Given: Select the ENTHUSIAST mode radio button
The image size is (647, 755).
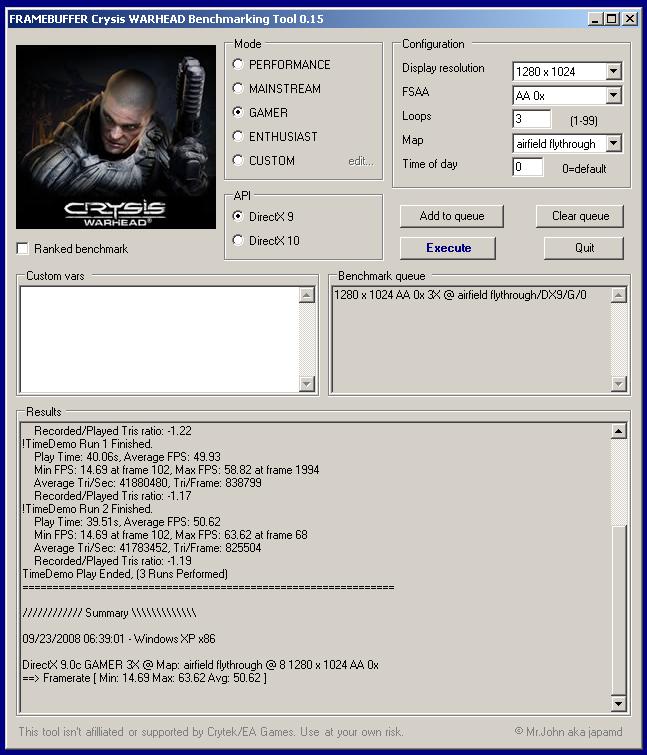Looking at the screenshot, I should [x=238, y=136].
